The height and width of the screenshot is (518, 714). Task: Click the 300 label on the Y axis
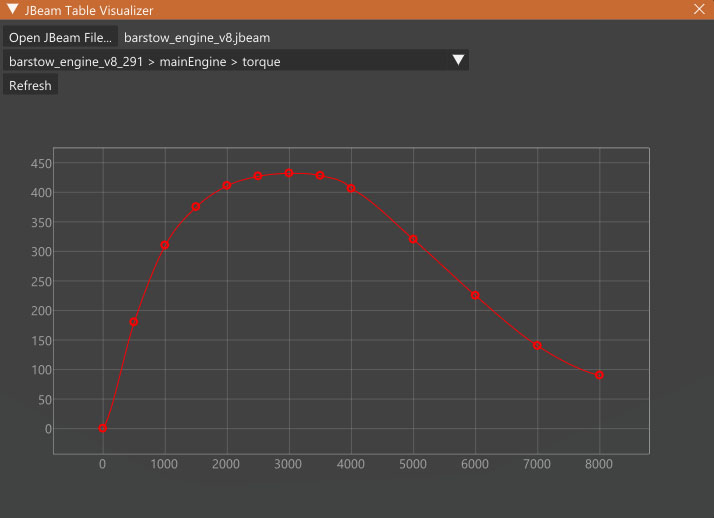pyautogui.click(x=41, y=252)
